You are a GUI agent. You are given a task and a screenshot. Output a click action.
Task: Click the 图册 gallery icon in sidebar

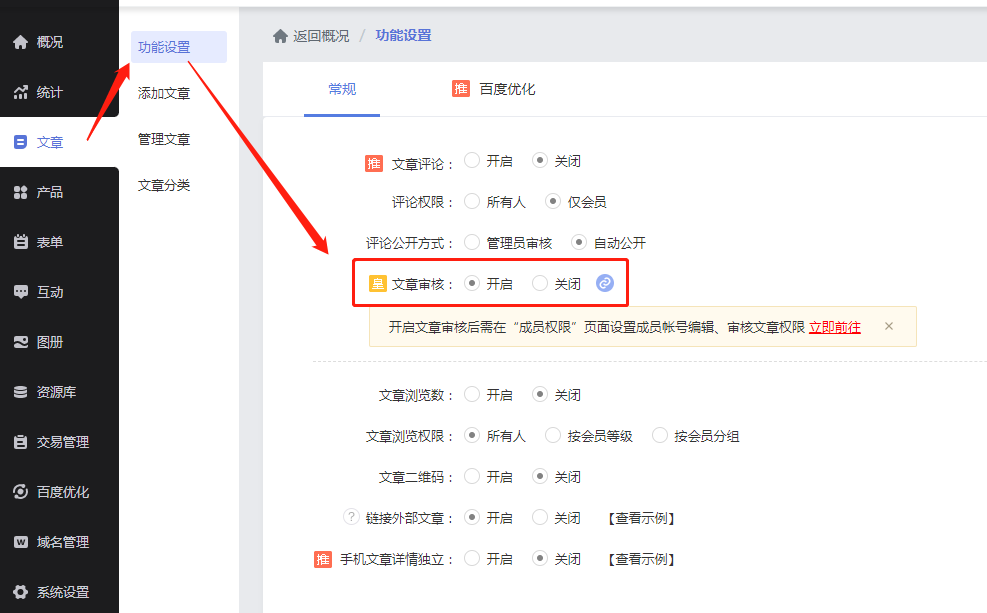coord(21,342)
